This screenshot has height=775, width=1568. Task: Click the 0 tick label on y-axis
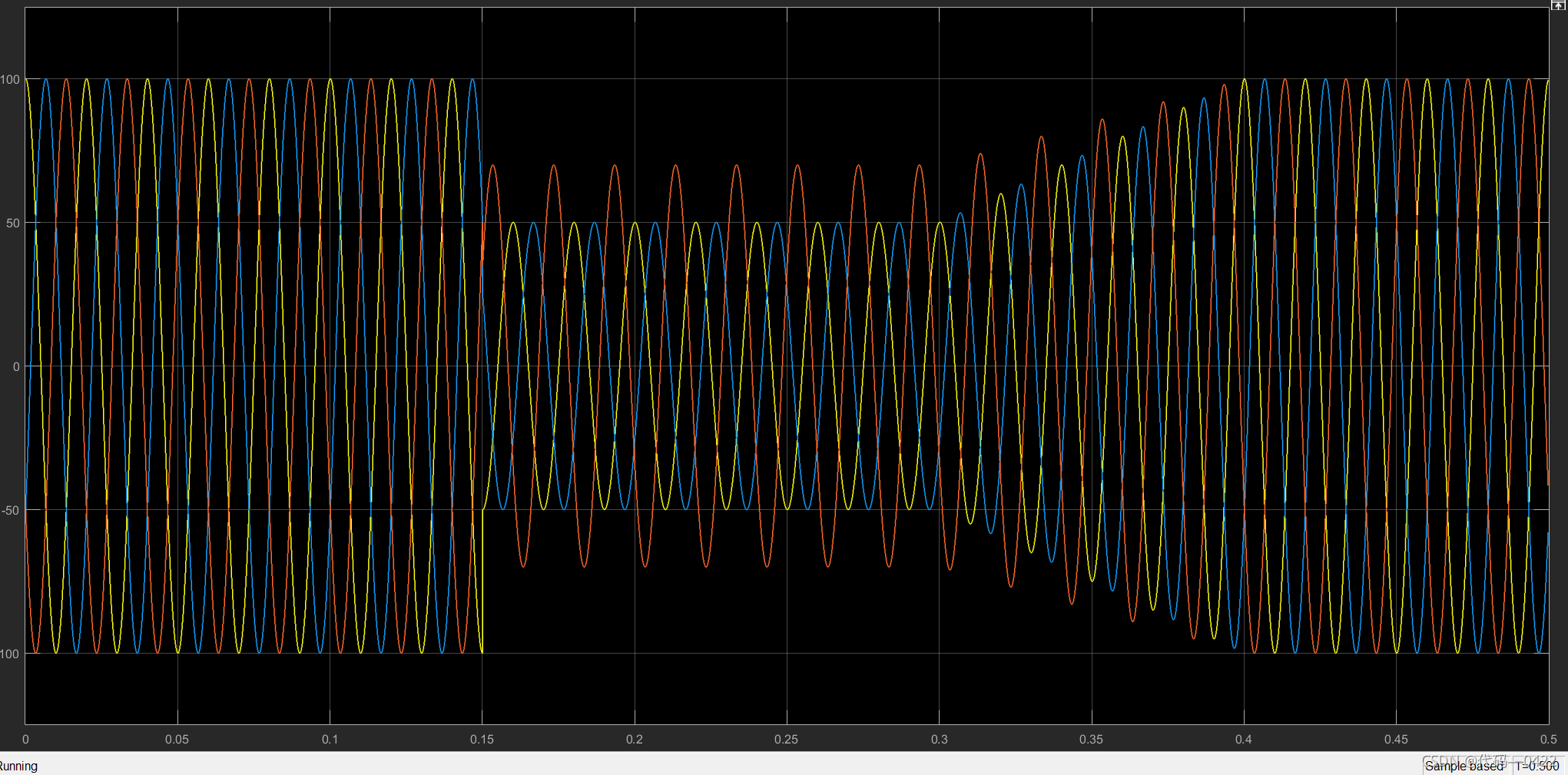point(16,366)
